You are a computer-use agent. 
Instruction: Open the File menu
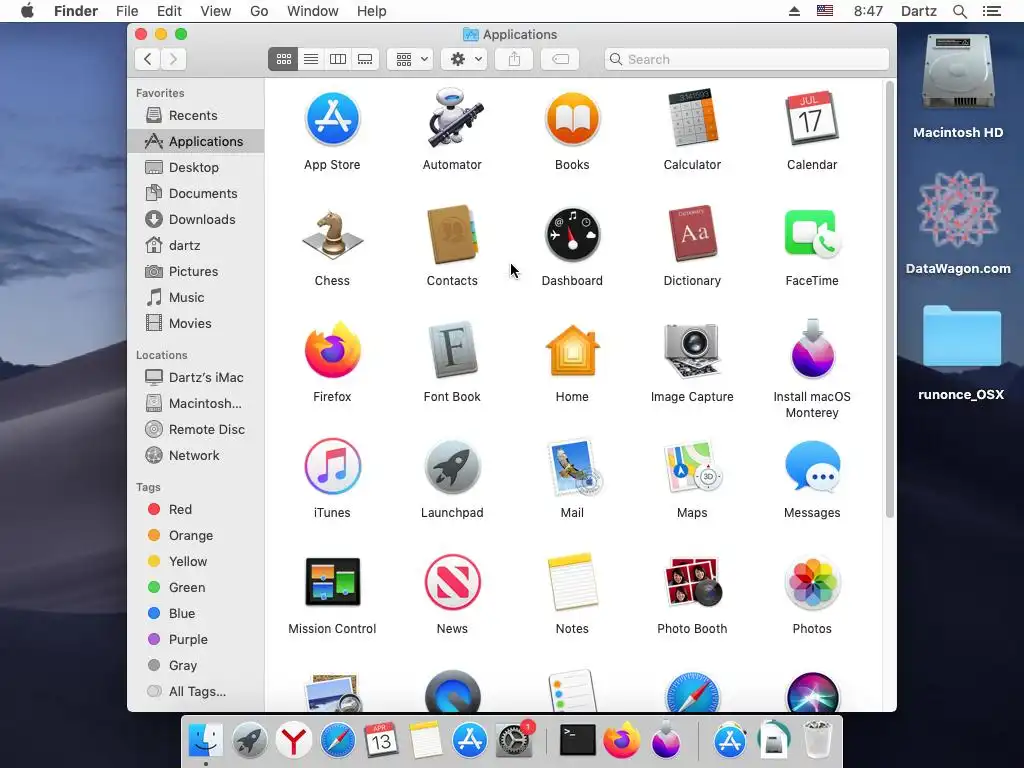pos(127,11)
